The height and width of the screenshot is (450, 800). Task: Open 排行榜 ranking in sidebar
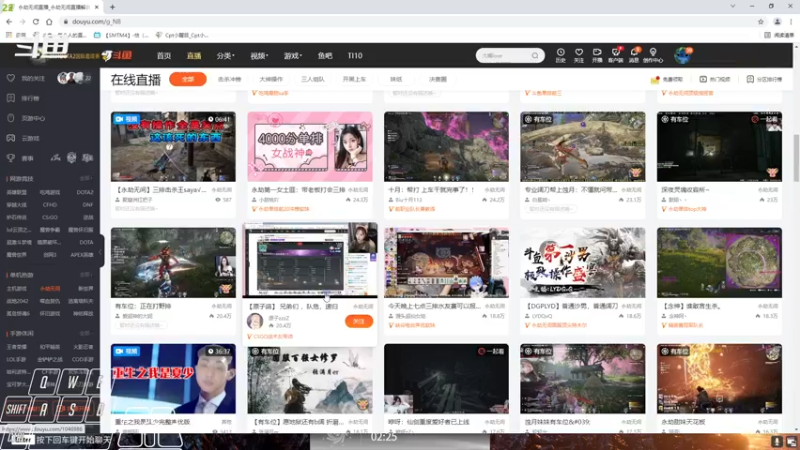click(x=11, y=98)
